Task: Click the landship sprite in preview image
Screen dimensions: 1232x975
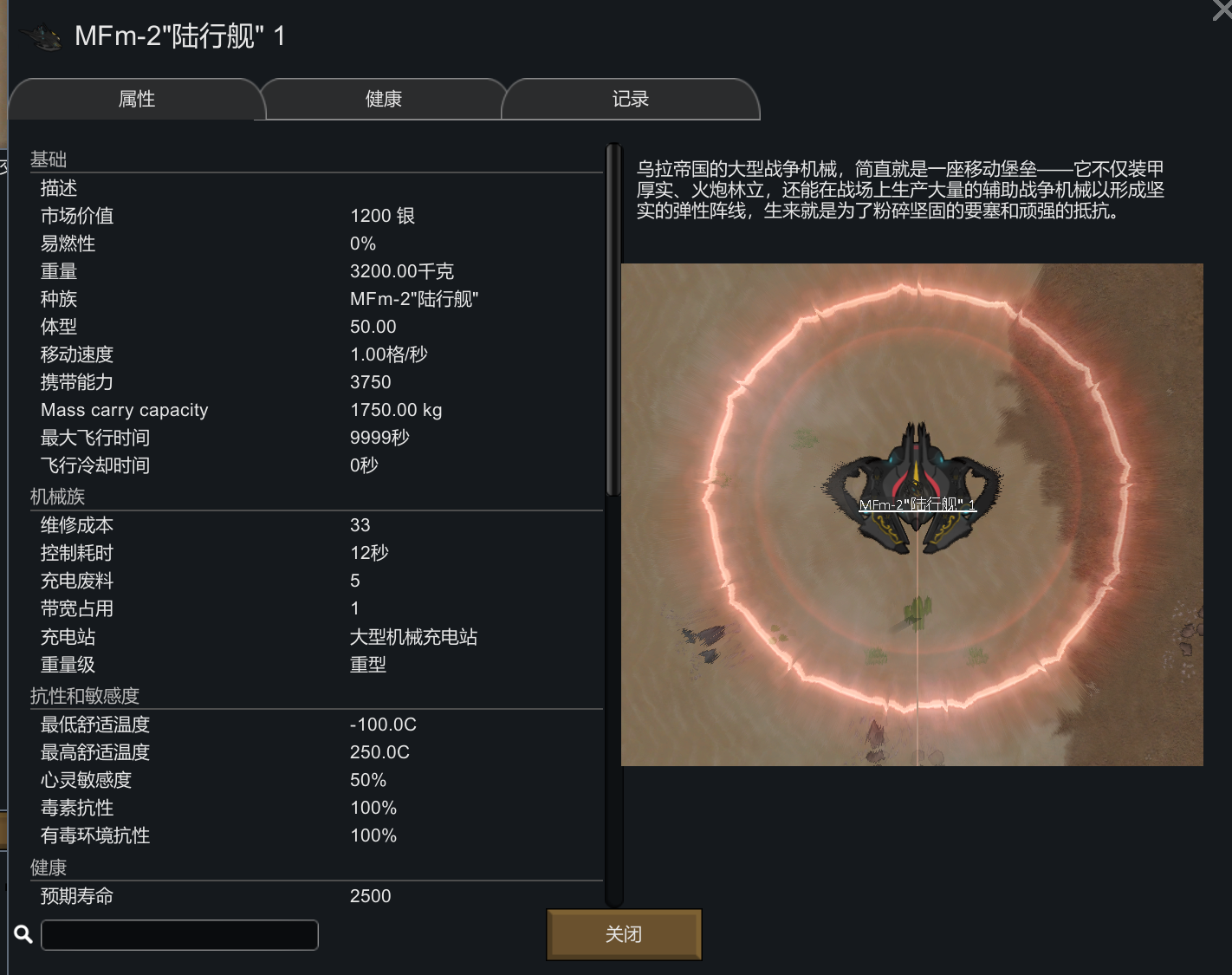Action: click(913, 489)
